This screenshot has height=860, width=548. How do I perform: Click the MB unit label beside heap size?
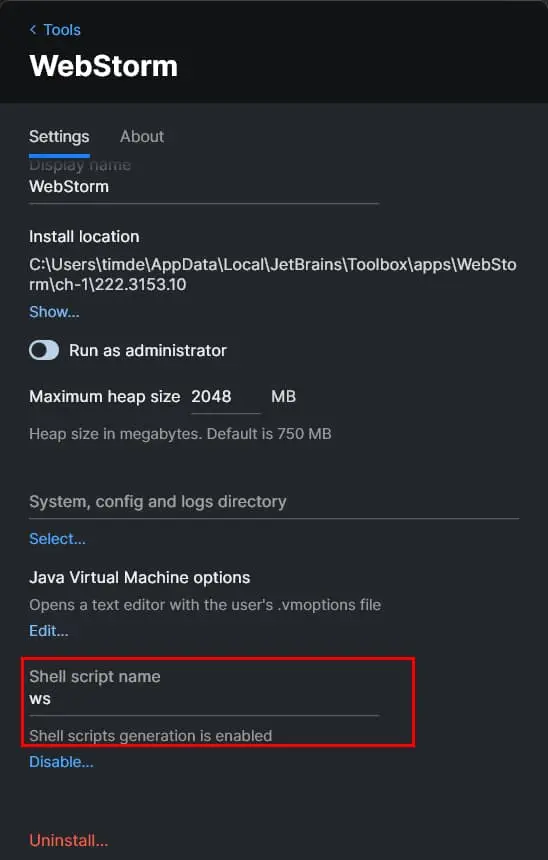tap(284, 397)
